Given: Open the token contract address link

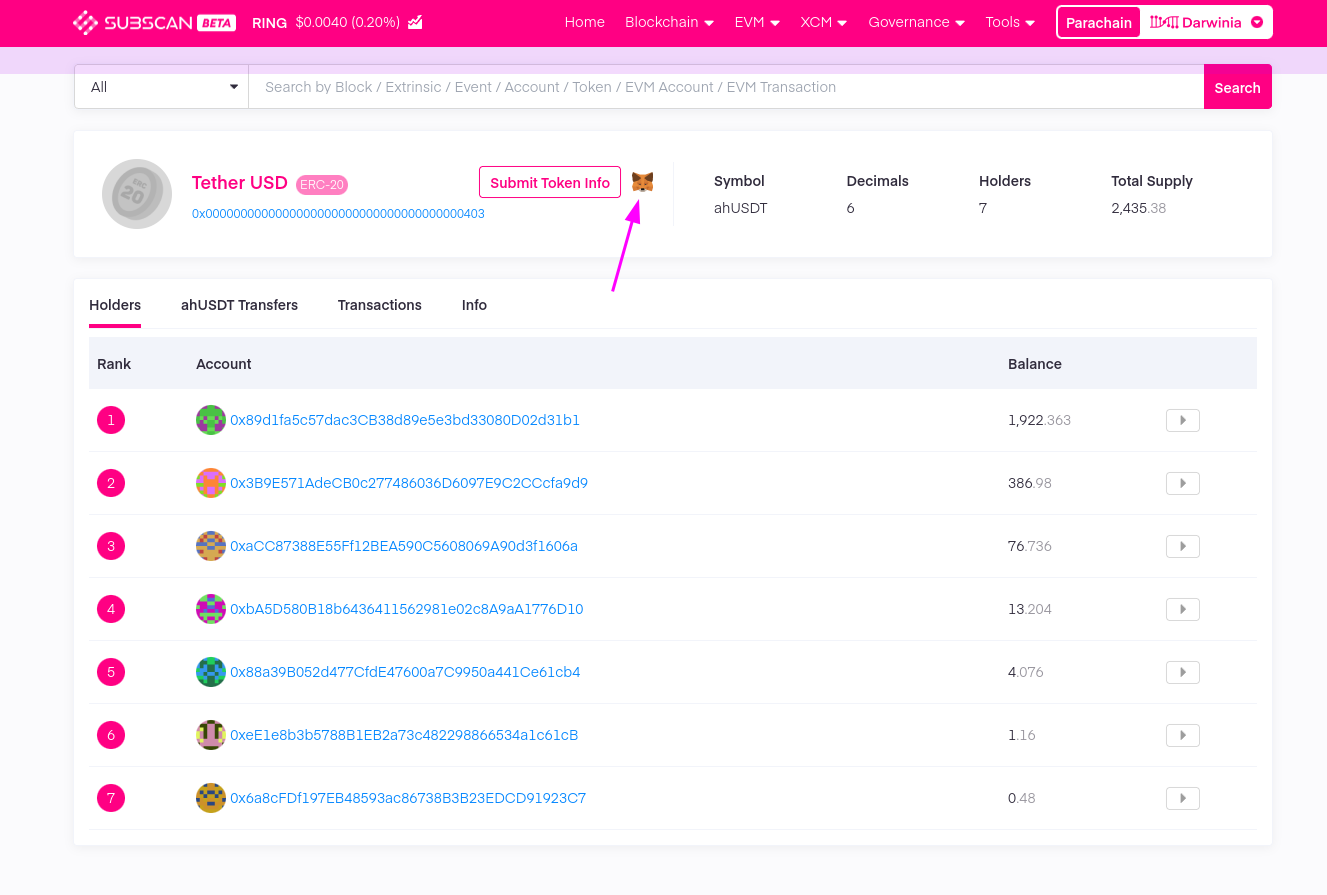Looking at the screenshot, I should [337, 213].
